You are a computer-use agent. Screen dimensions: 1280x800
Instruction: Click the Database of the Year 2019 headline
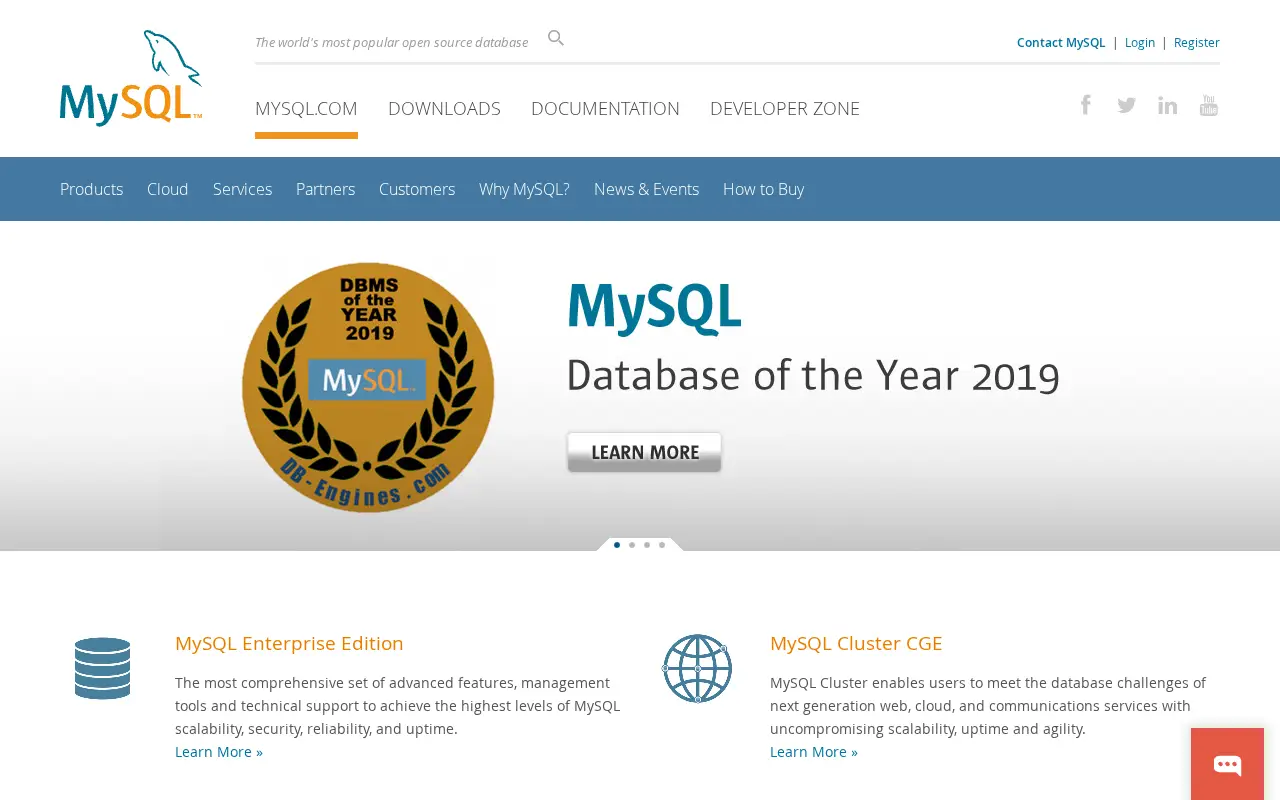pyautogui.click(x=813, y=376)
